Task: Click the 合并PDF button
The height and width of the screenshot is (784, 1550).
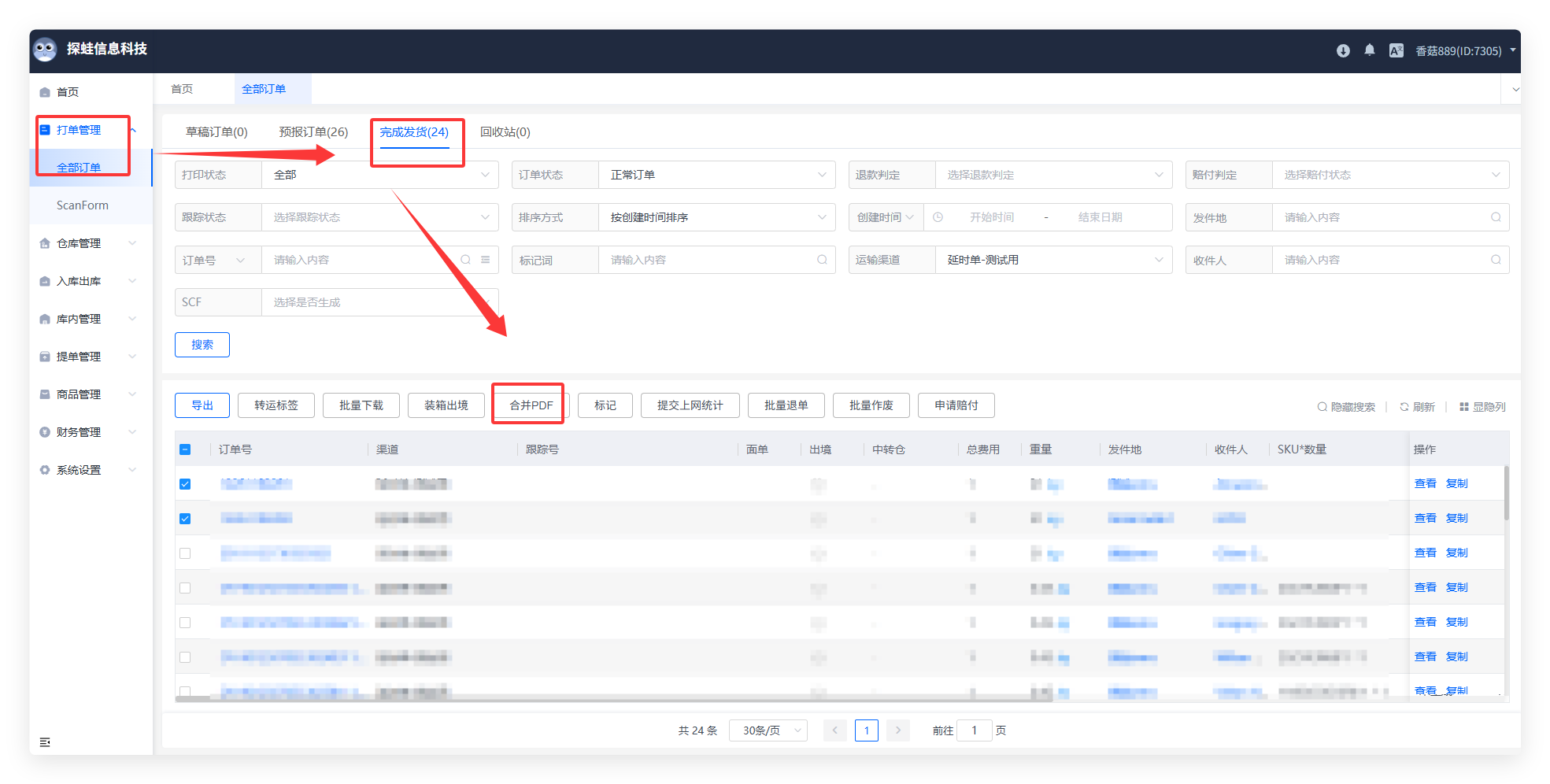Action: click(531, 405)
